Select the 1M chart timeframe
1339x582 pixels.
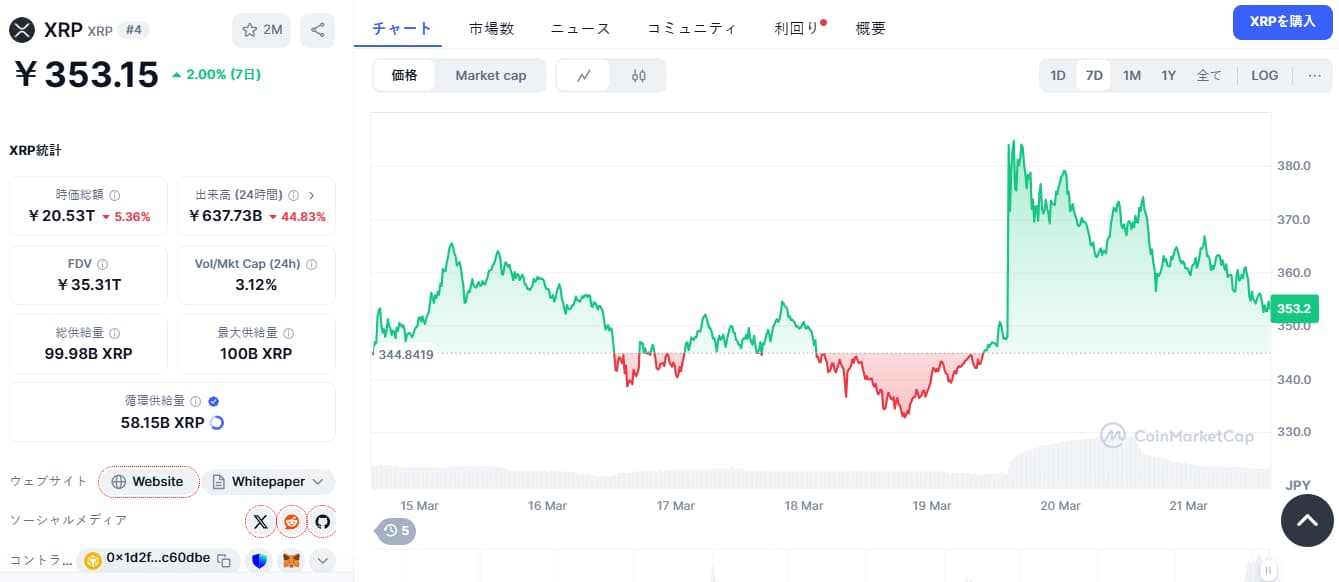1131,75
